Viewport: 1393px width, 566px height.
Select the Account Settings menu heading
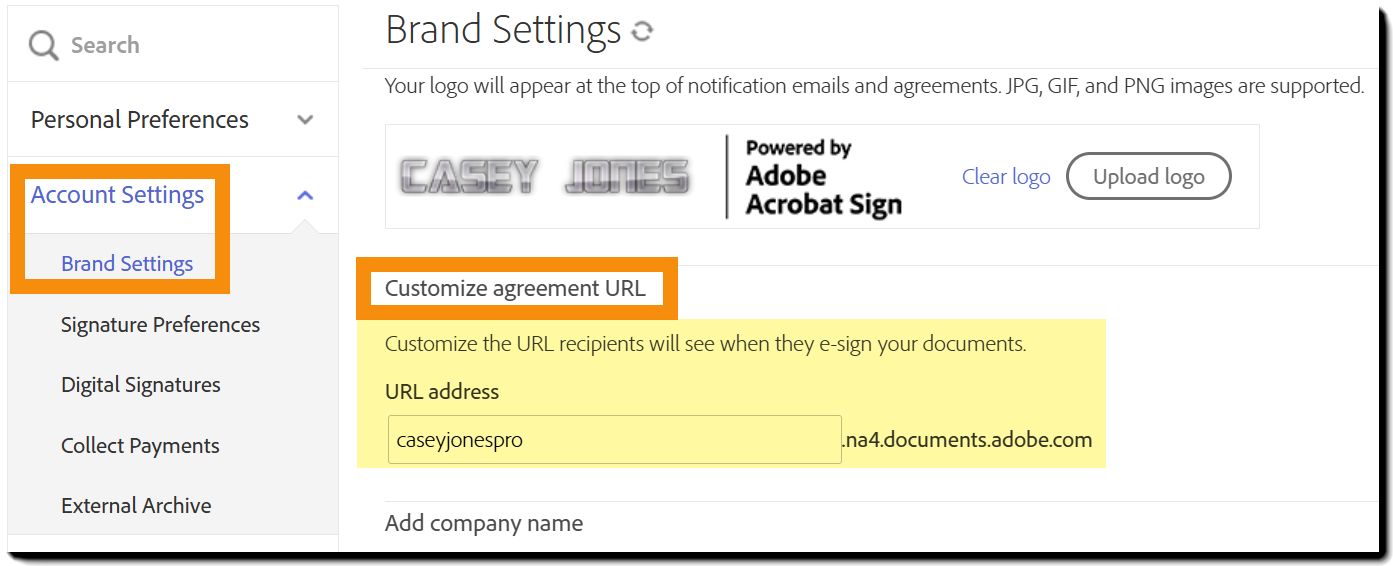tap(117, 195)
